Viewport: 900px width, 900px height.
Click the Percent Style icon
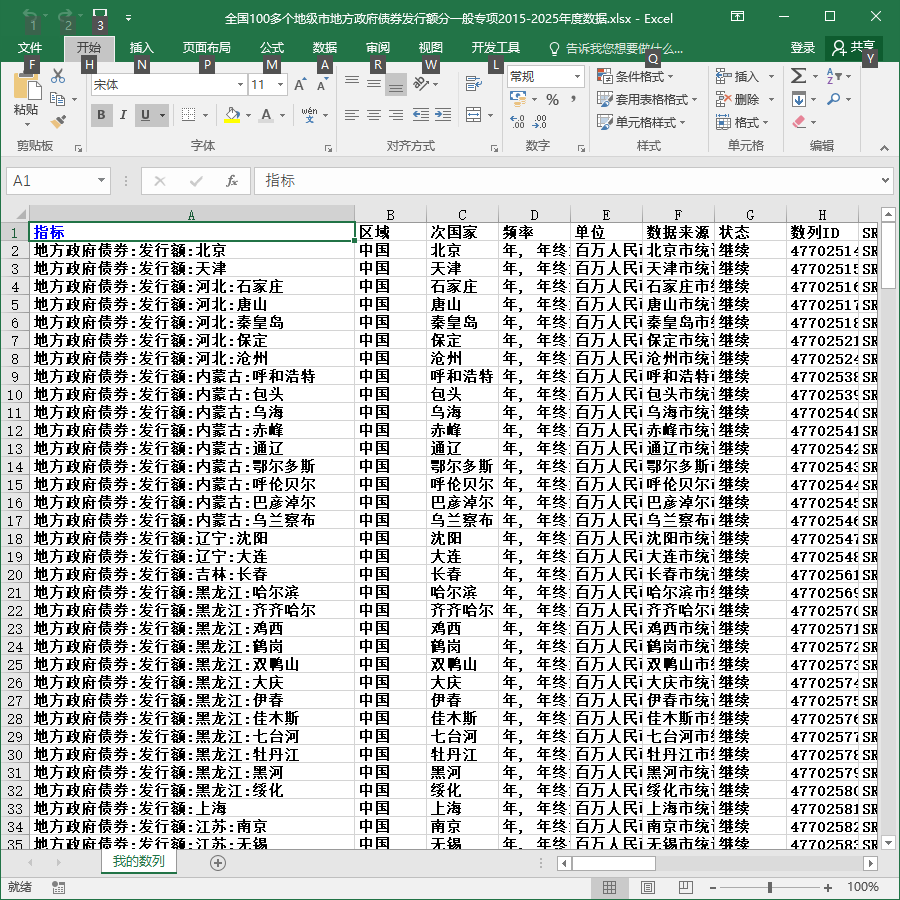tap(552, 100)
